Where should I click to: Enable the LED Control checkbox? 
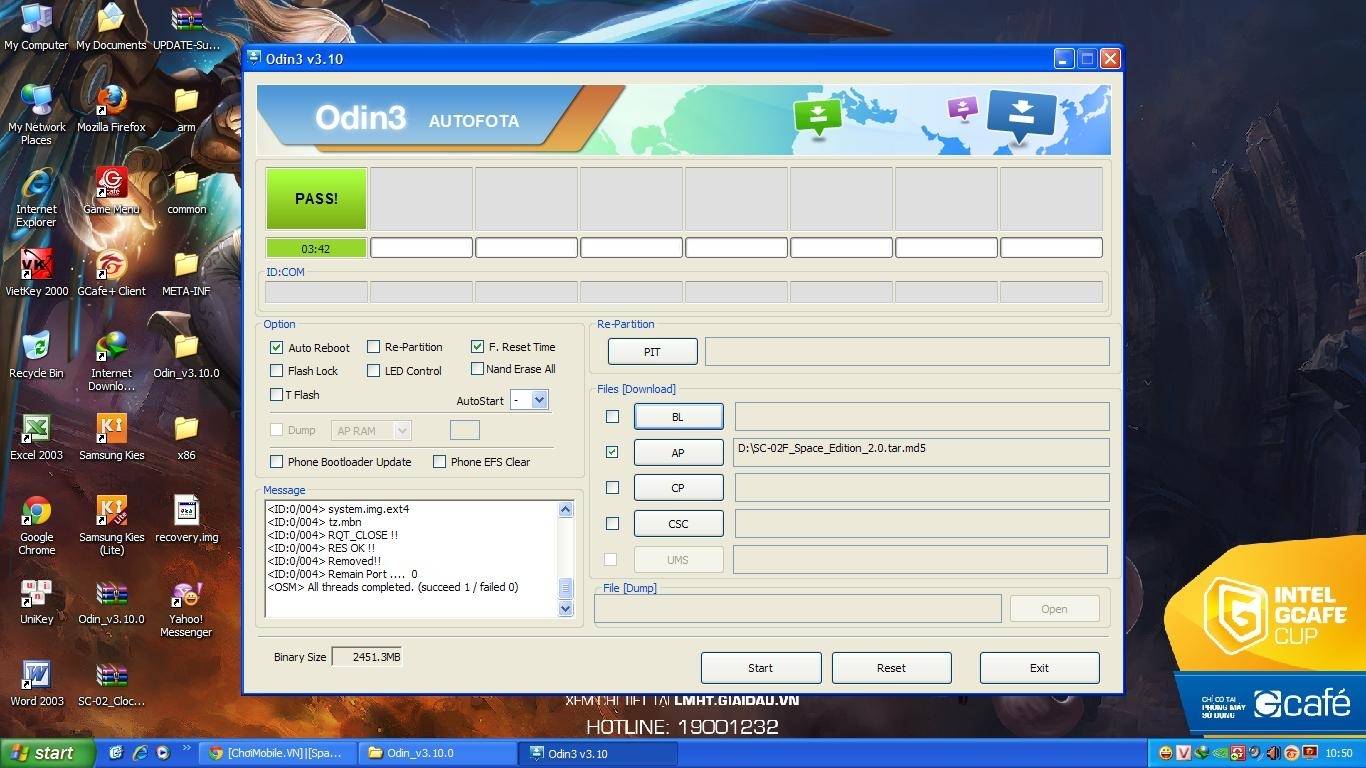click(374, 371)
